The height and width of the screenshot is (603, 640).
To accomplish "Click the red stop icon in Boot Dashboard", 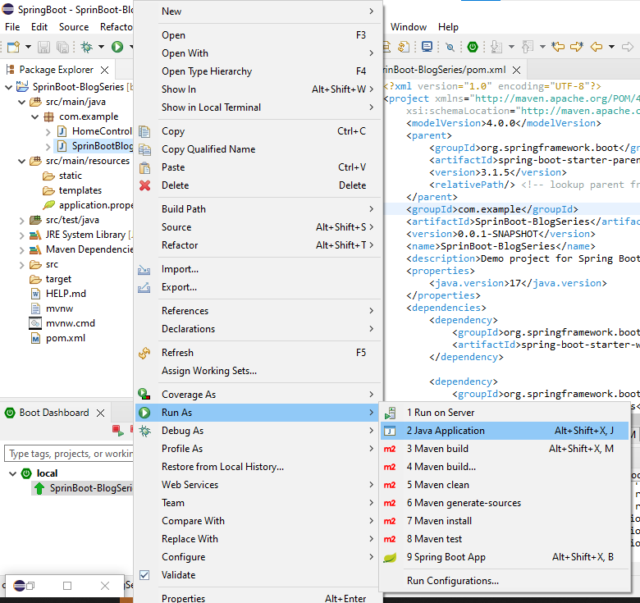I will [118, 430].
